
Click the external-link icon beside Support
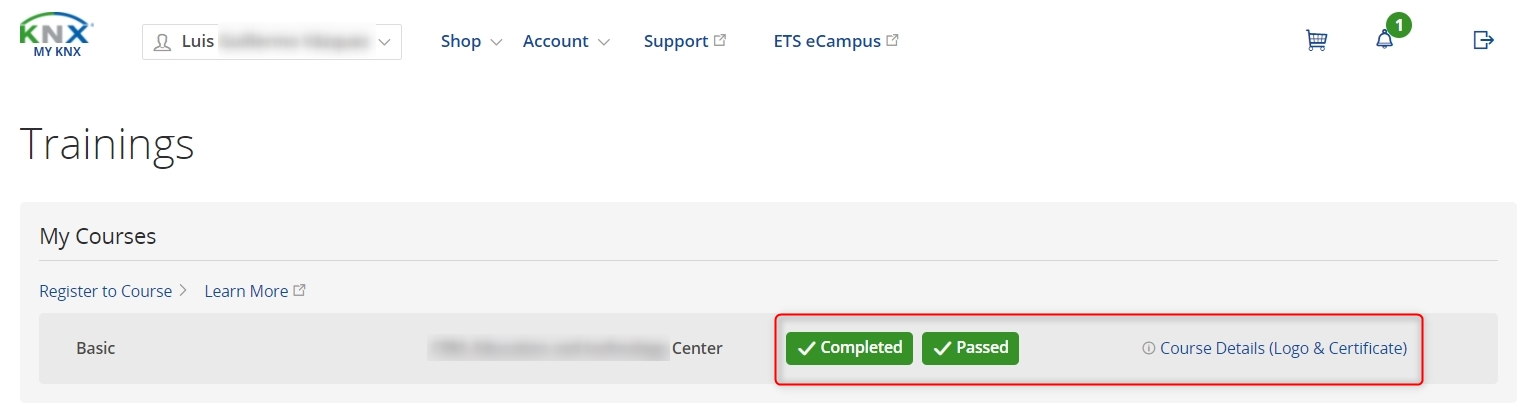(720, 41)
